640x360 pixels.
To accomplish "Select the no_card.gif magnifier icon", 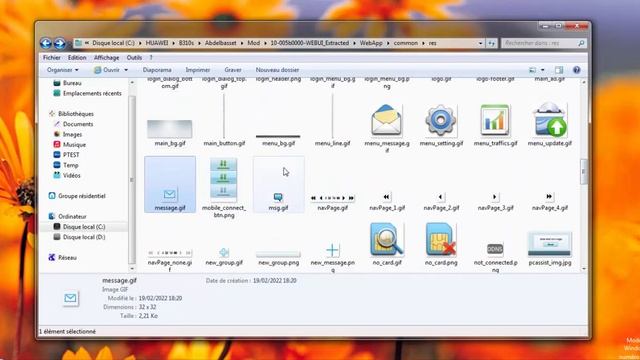I will [387, 240].
